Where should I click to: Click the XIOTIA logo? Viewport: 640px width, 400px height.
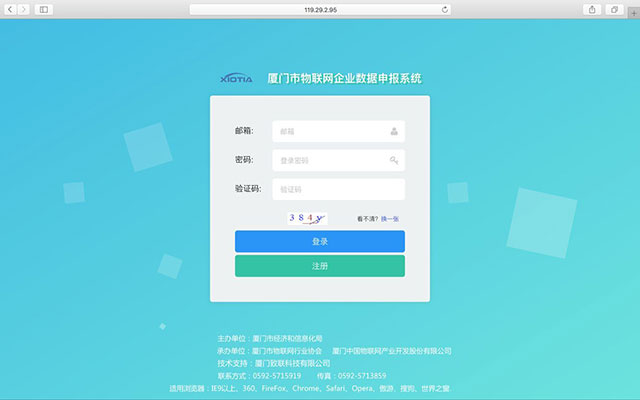(x=238, y=78)
